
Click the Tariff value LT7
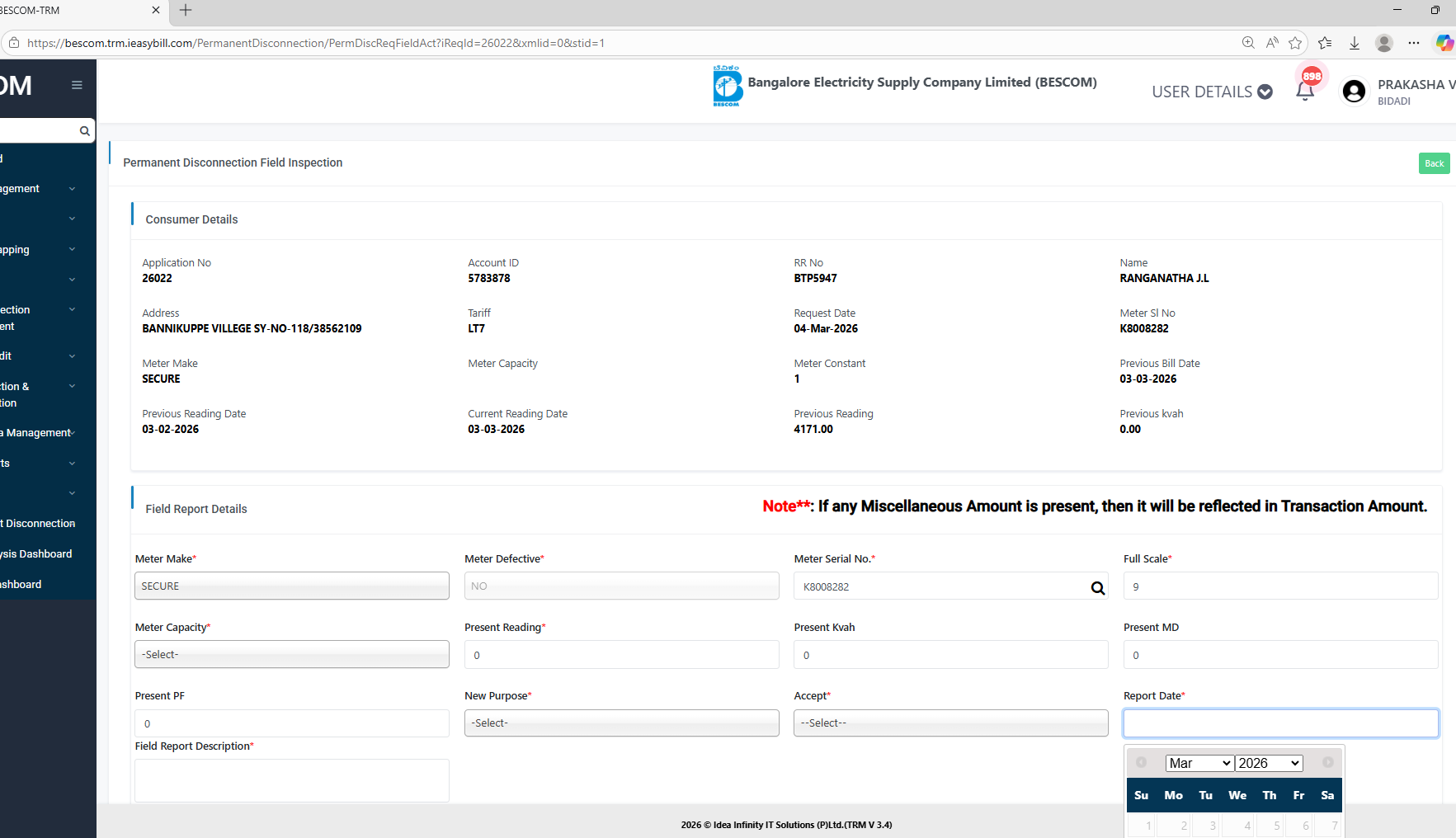pyautogui.click(x=476, y=329)
